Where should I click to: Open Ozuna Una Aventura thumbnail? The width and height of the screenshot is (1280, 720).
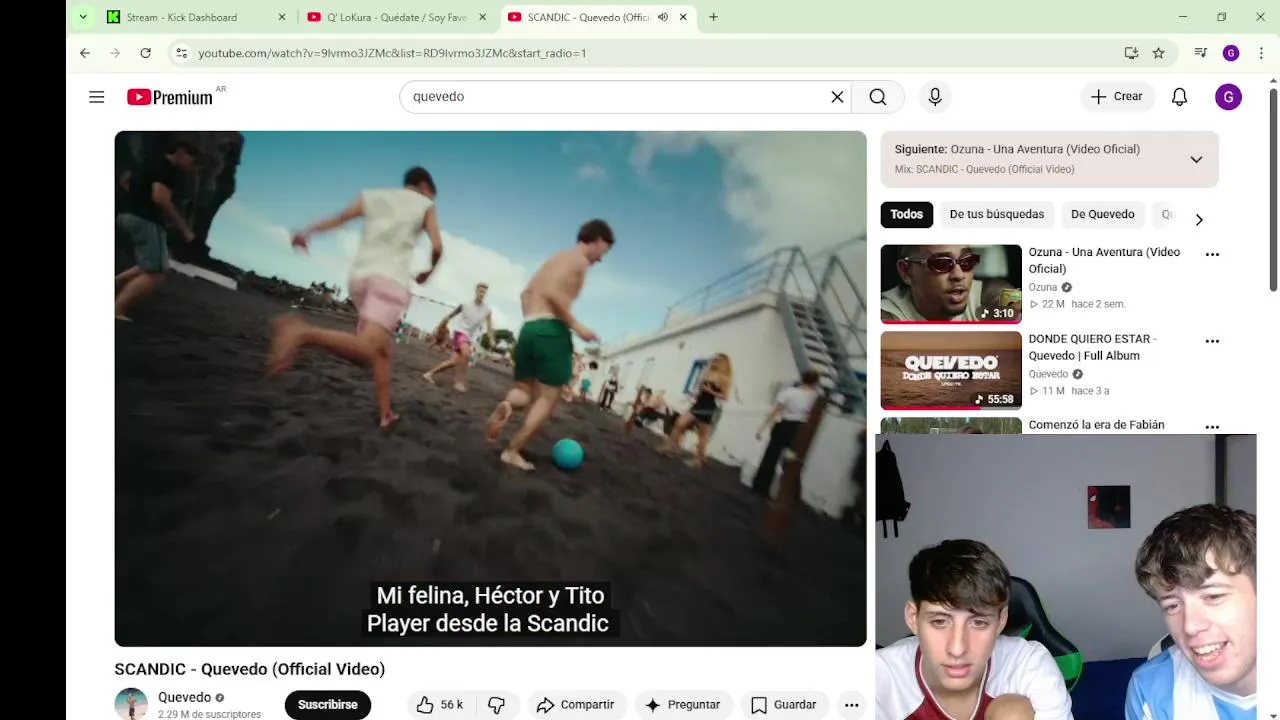pos(951,284)
